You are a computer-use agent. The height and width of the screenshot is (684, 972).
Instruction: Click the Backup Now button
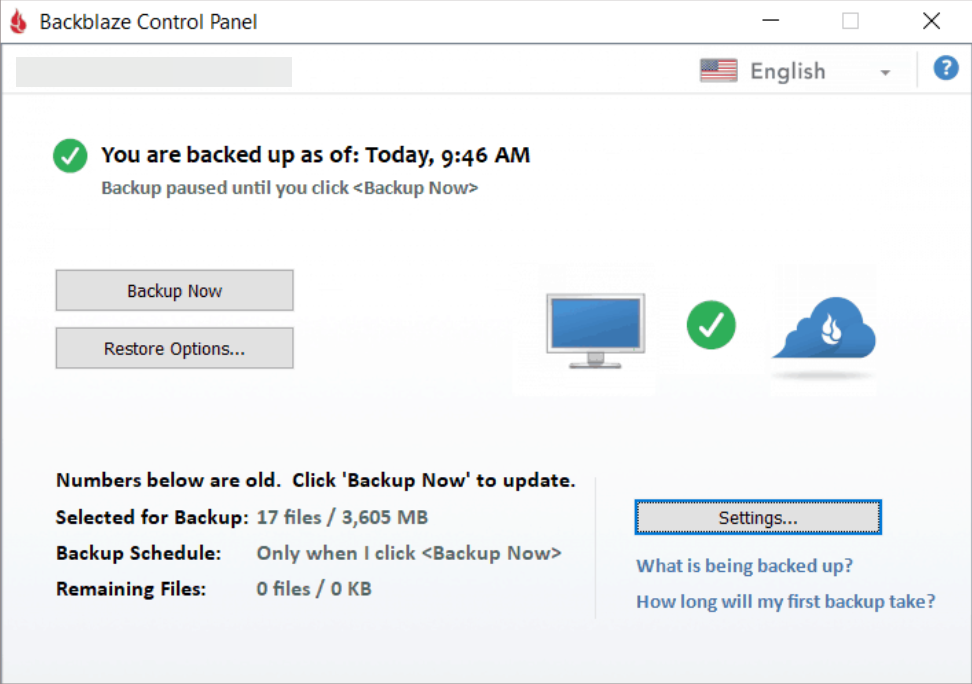click(x=175, y=290)
